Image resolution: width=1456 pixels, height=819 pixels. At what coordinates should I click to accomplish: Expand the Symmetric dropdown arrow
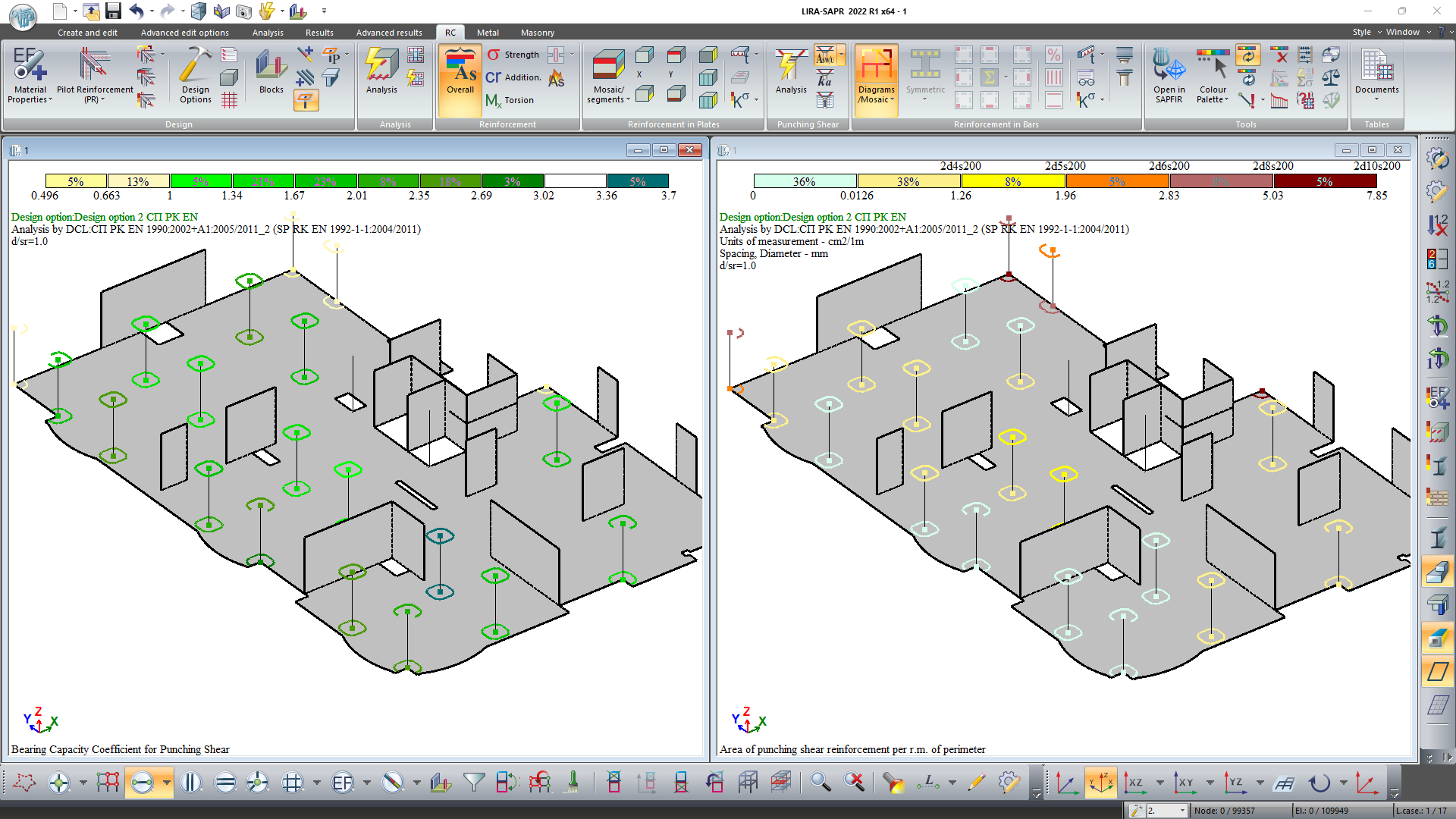[x=924, y=99]
